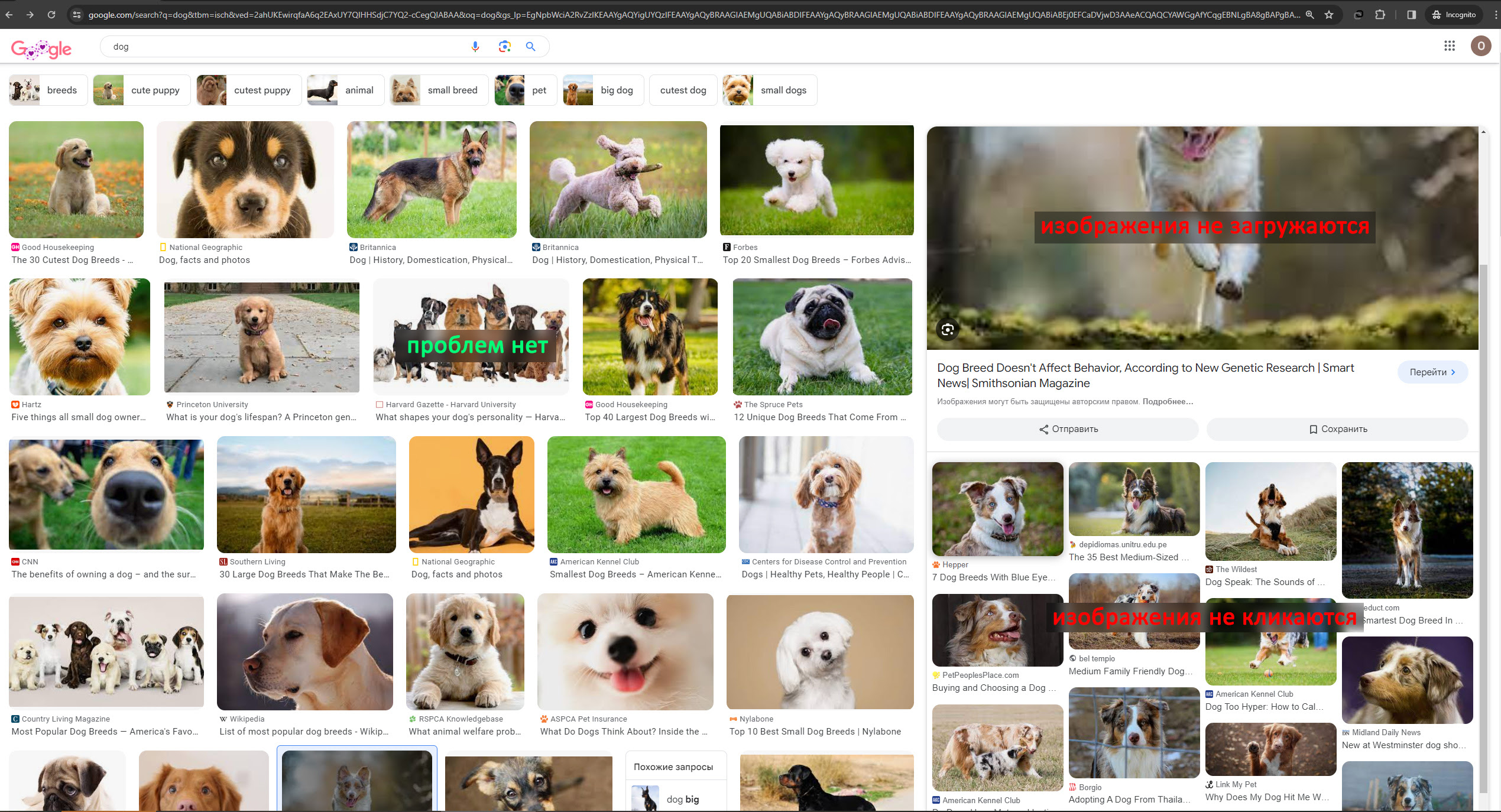1501x812 pixels.
Task: Click the Перейти visit button
Action: point(1432,372)
